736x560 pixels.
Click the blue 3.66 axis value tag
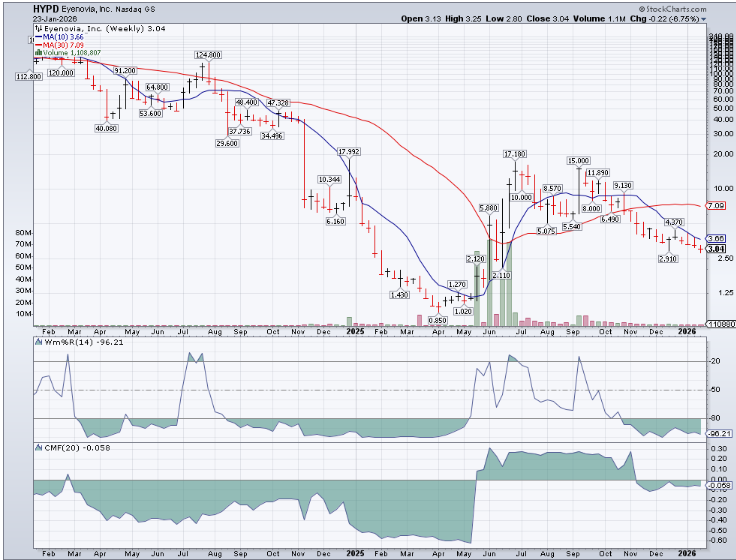point(714,238)
